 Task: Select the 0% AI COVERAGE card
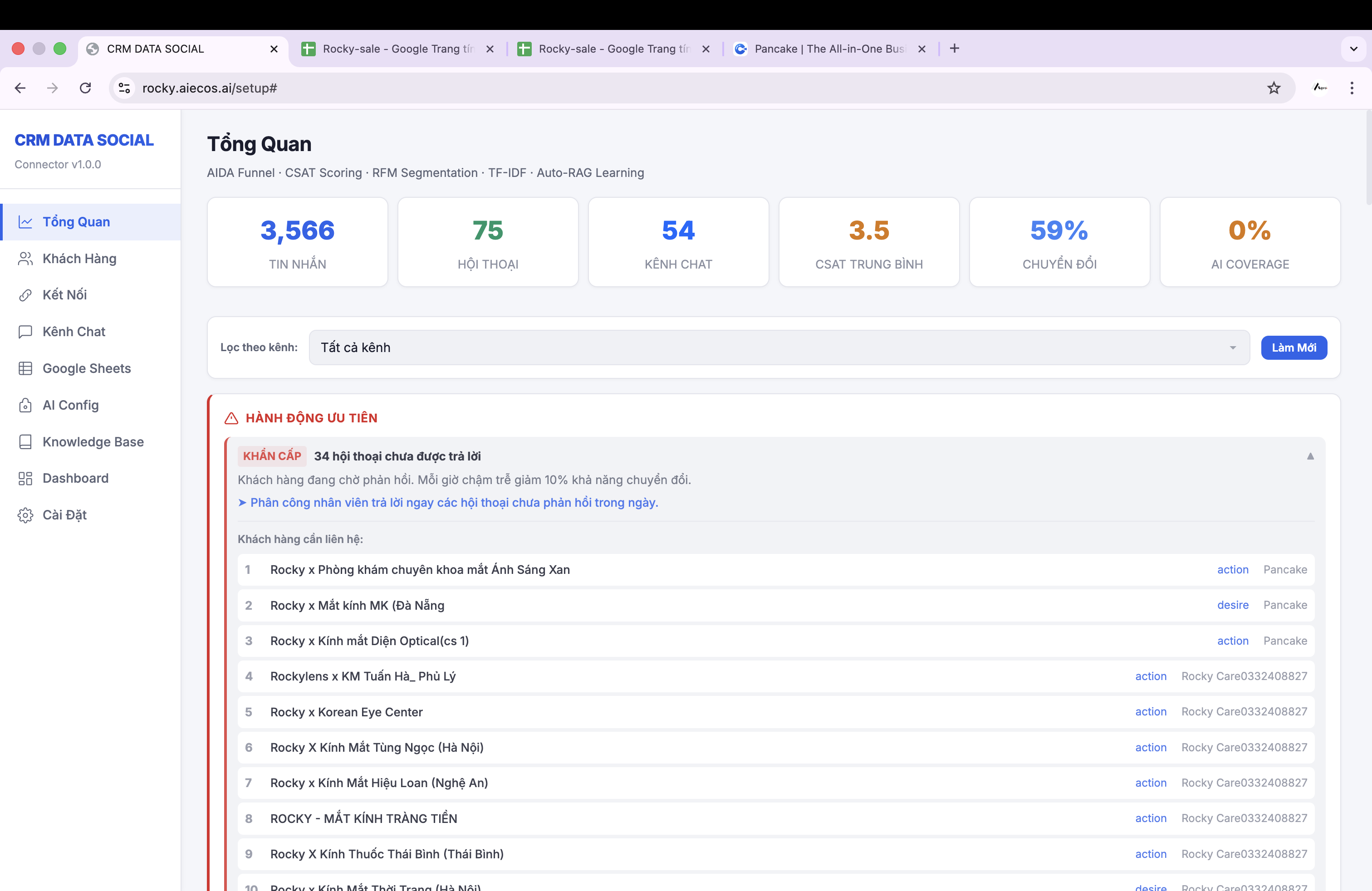tap(1250, 242)
